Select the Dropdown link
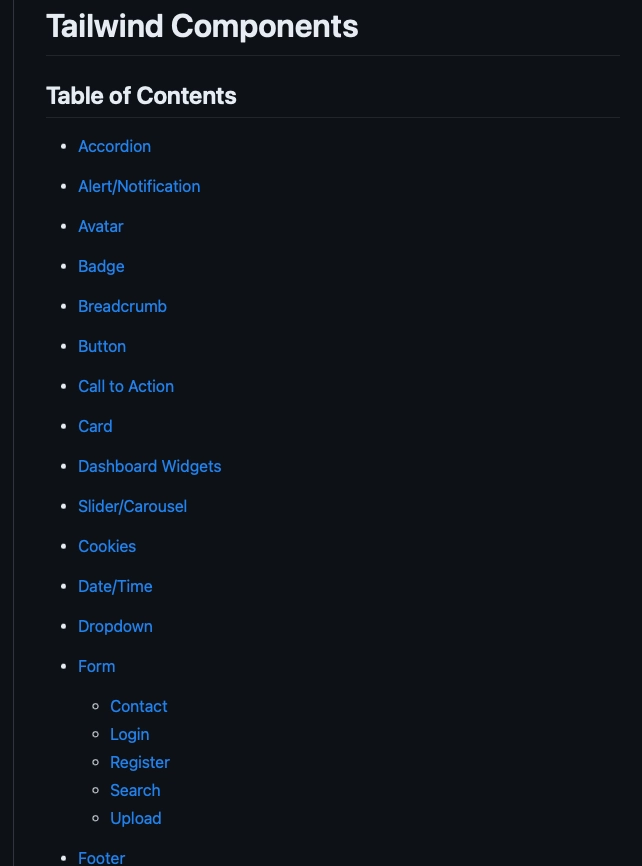Screen dimensions: 642x866 click(115, 626)
